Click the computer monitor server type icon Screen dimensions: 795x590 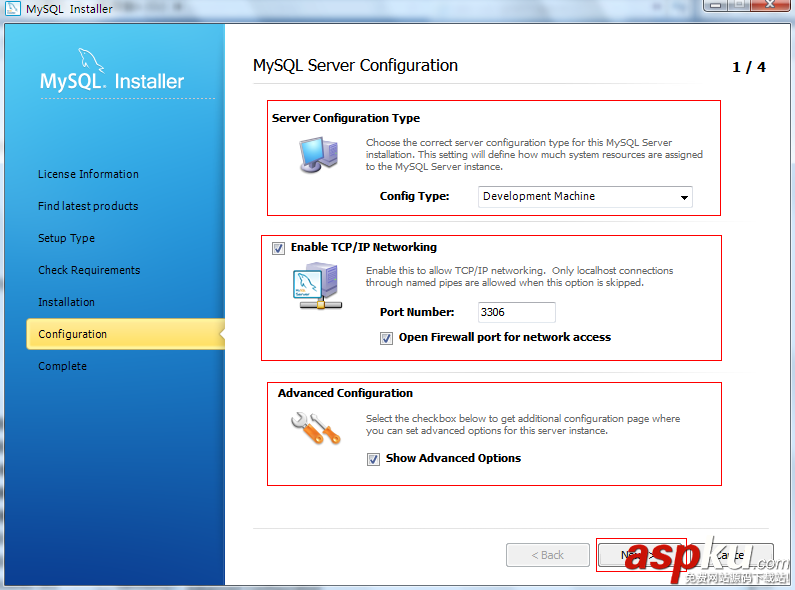tap(318, 155)
